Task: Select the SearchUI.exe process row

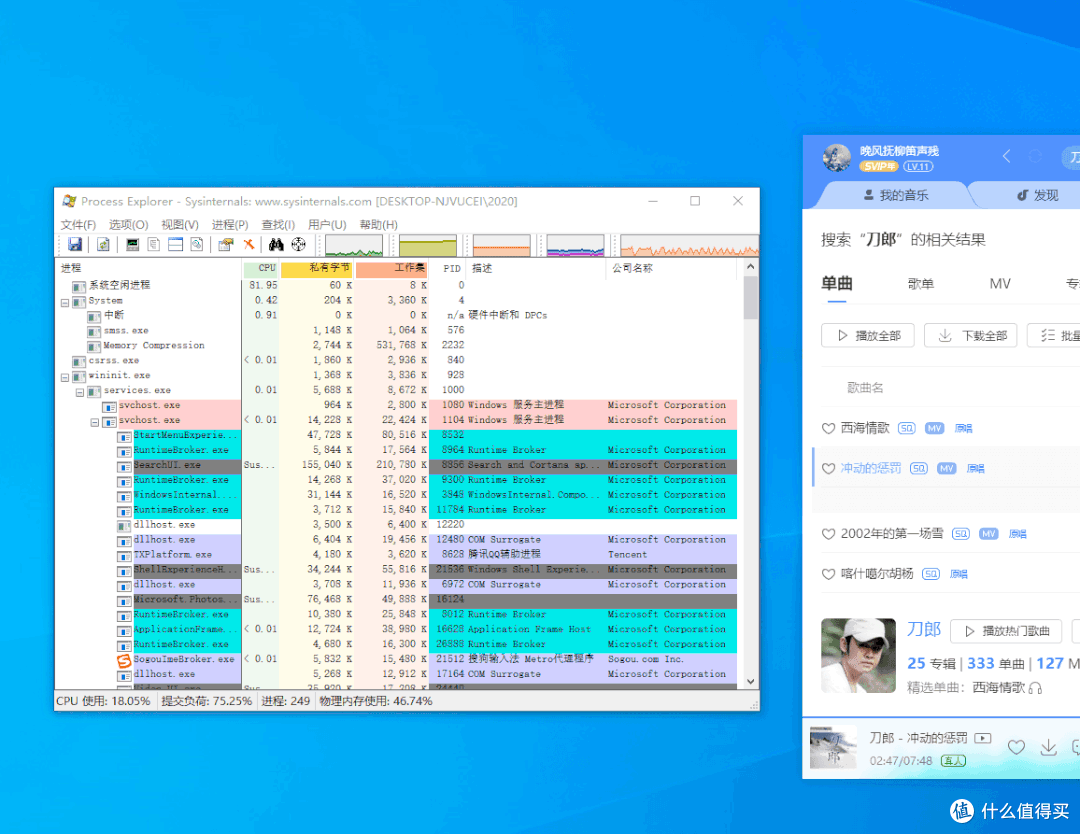Action: tap(427, 466)
